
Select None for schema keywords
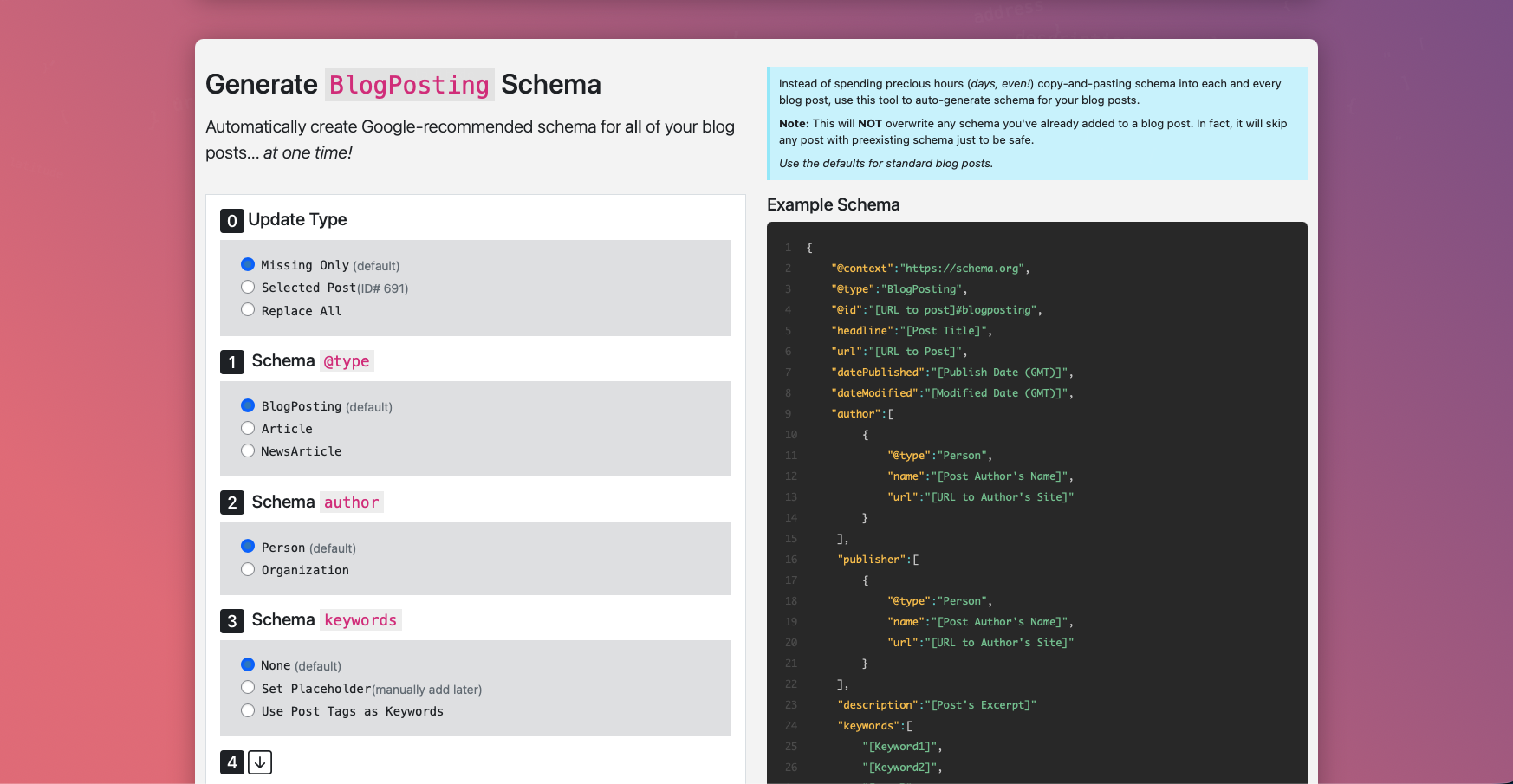coord(248,664)
